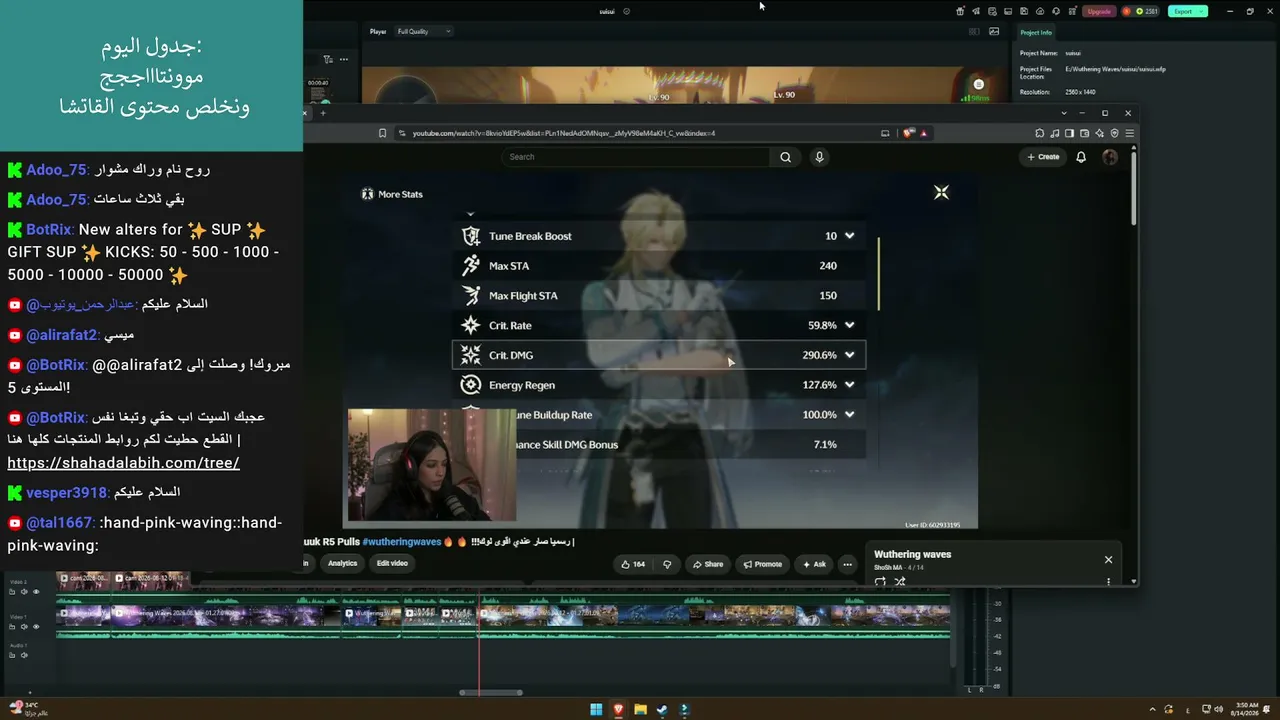Open Brave Shields icon in address bar

click(x=908, y=133)
